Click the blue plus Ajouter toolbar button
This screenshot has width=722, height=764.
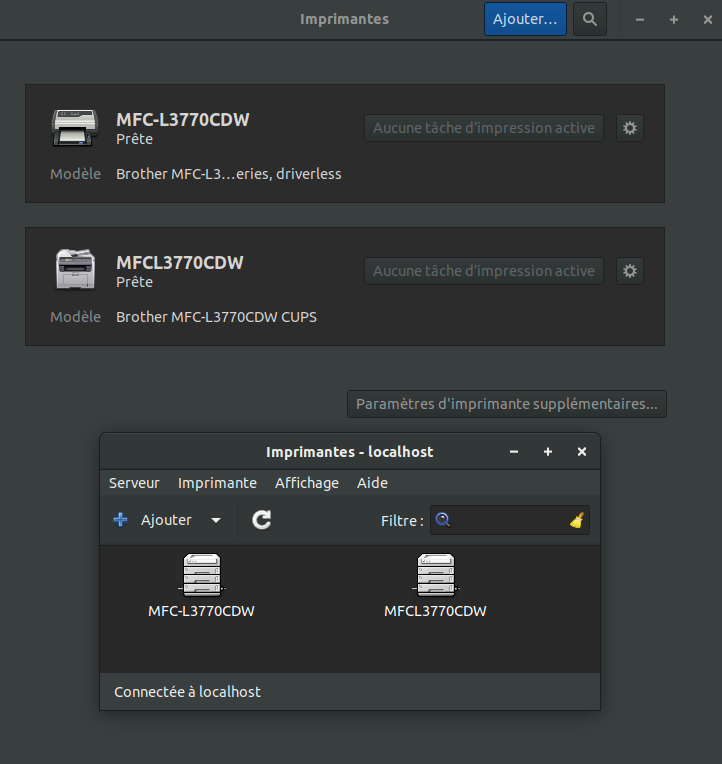click(152, 520)
